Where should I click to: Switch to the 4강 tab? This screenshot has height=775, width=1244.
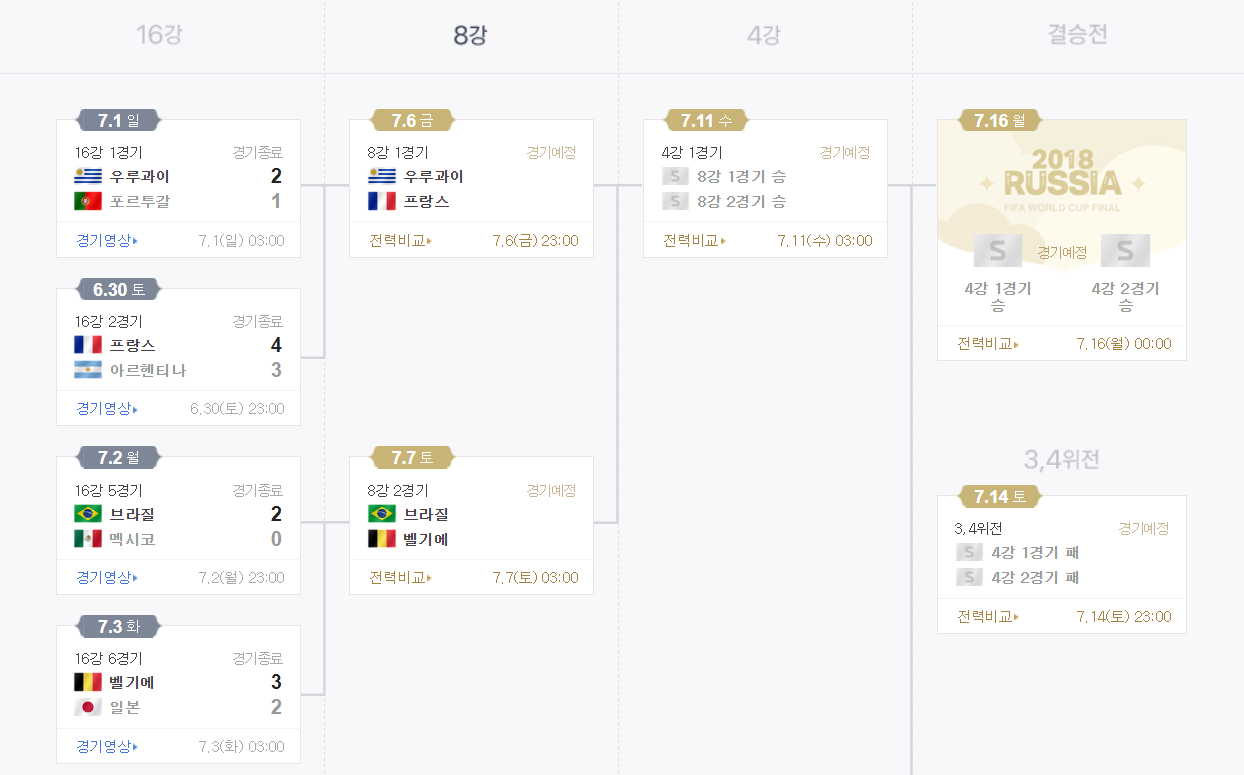coord(764,36)
